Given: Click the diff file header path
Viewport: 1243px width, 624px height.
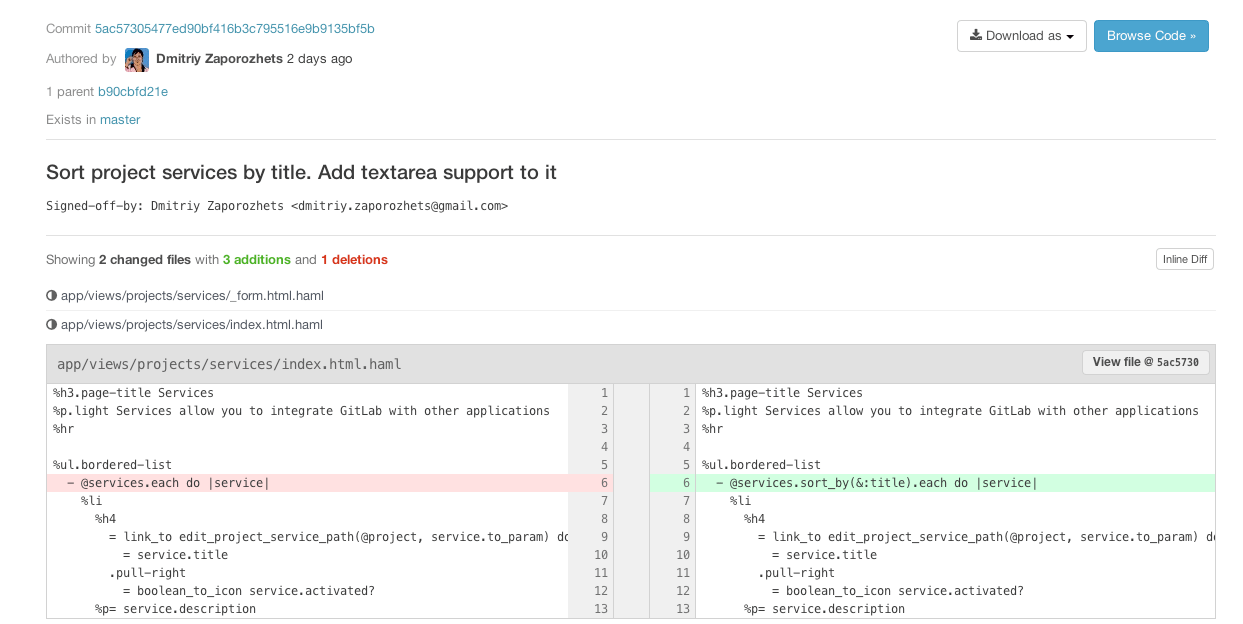Looking at the screenshot, I should tap(229, 364).
